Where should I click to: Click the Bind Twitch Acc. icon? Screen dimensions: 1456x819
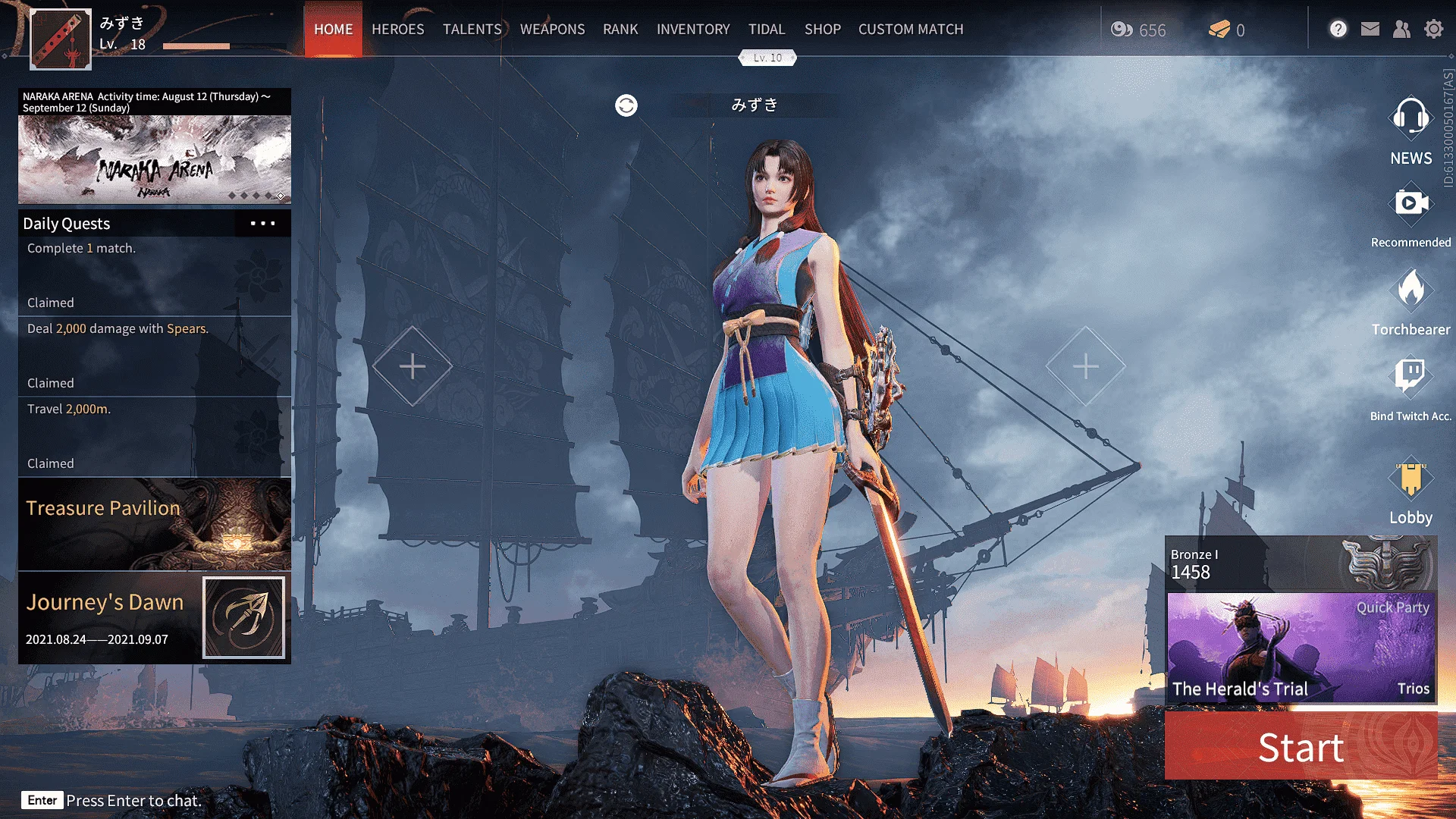coord(1410,376)
